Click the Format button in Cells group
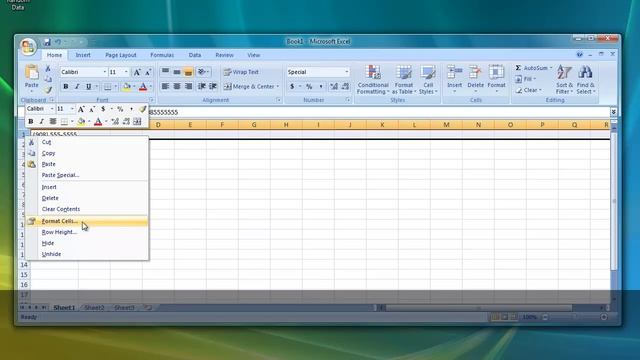 coord(496,79)
